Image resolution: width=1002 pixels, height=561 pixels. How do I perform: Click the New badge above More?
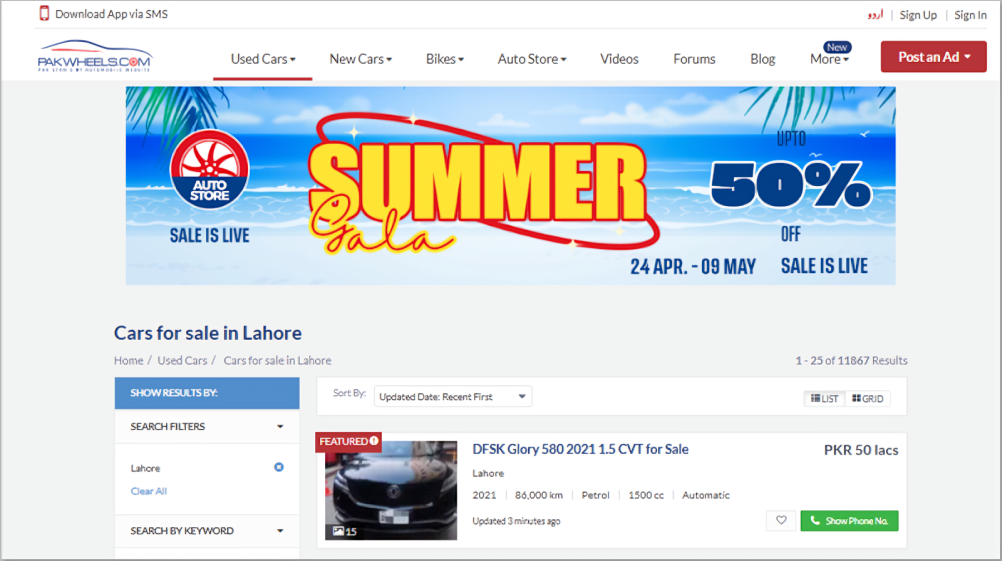pos(837,47)
